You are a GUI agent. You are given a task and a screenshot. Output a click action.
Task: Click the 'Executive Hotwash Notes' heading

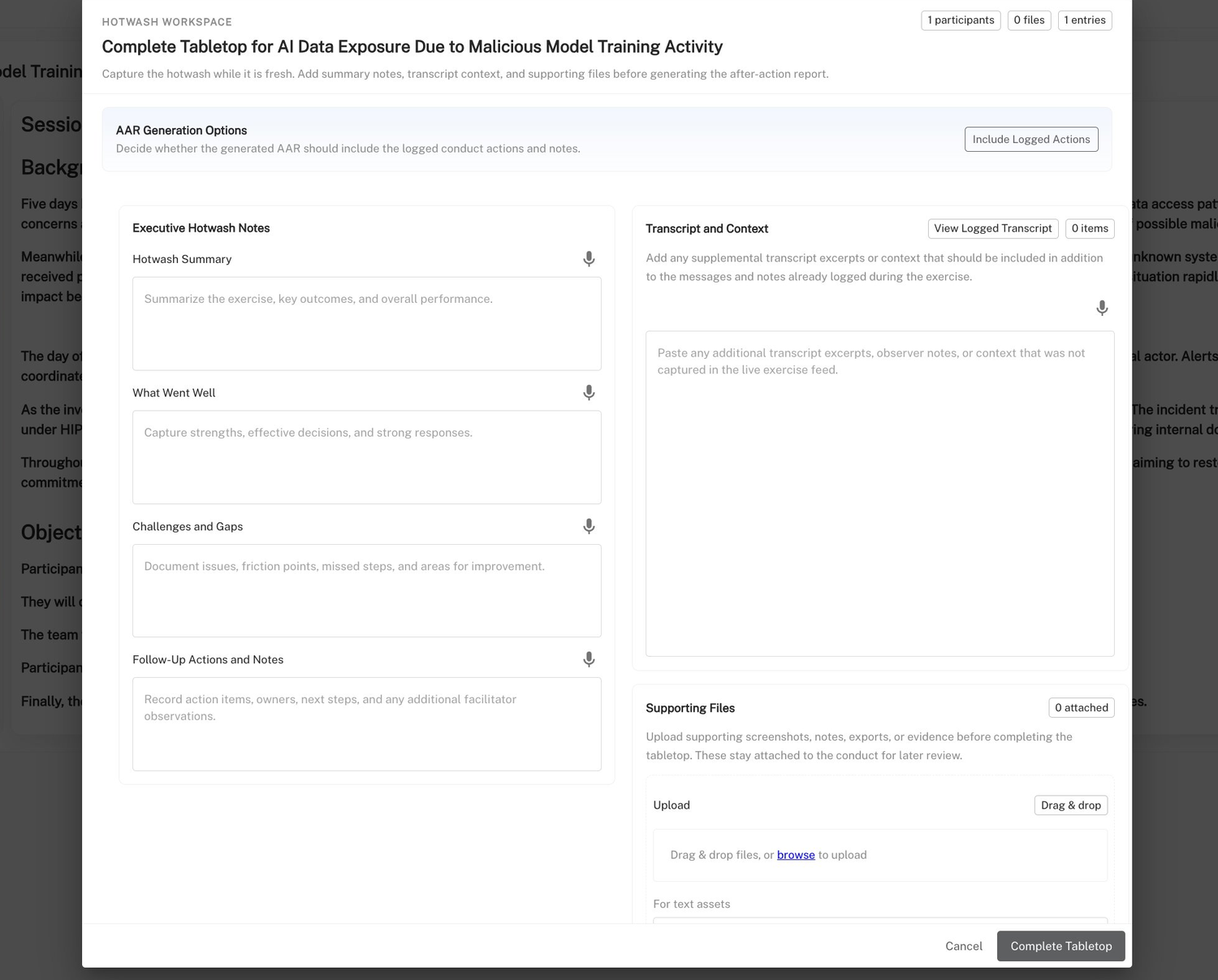tap(201, 228)
